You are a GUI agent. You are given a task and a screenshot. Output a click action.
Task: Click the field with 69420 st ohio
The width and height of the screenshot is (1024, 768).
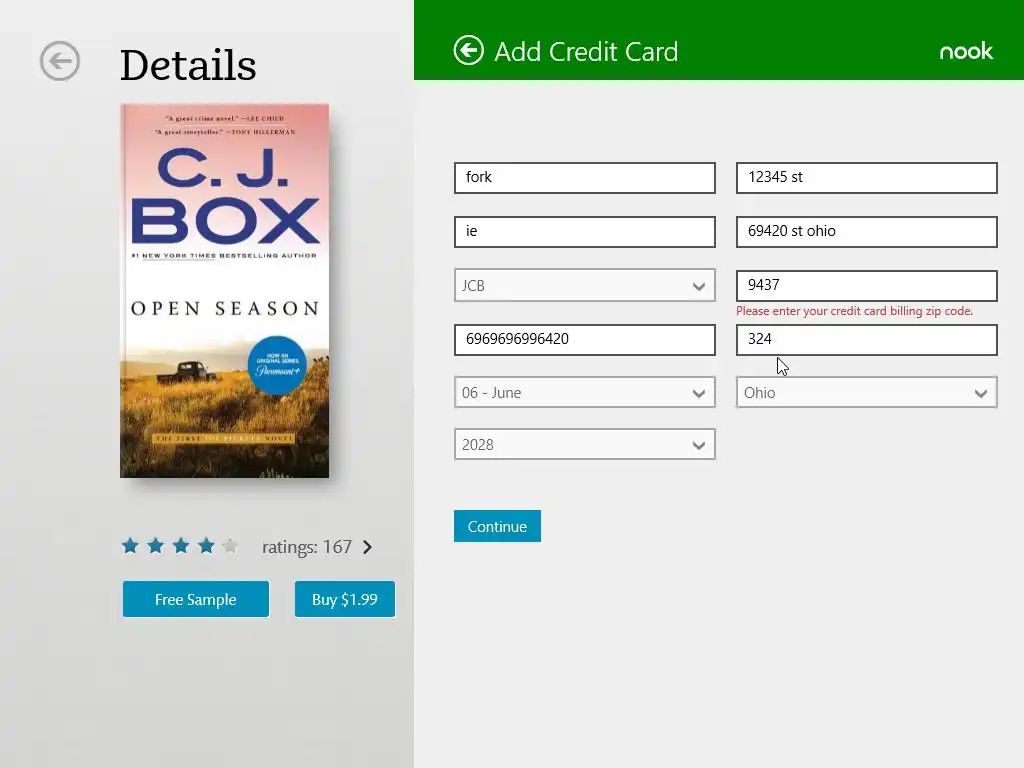pyautogui.click(x=867, y=232)
